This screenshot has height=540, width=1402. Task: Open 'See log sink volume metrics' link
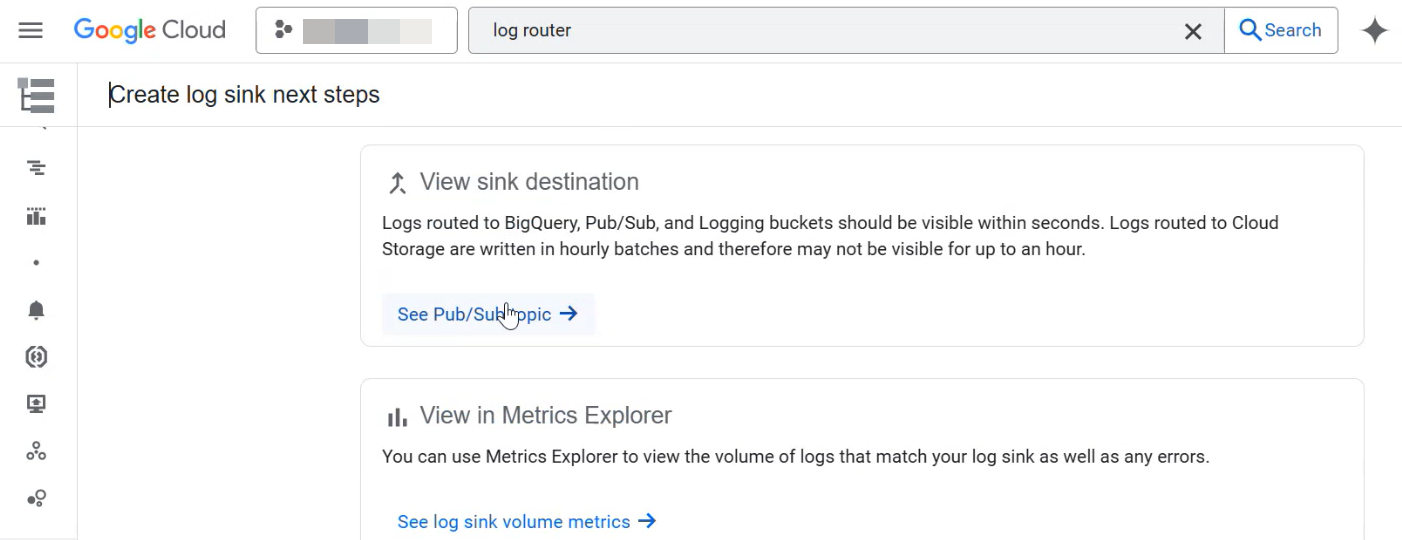pyautogui.click(x=526, y=521)
